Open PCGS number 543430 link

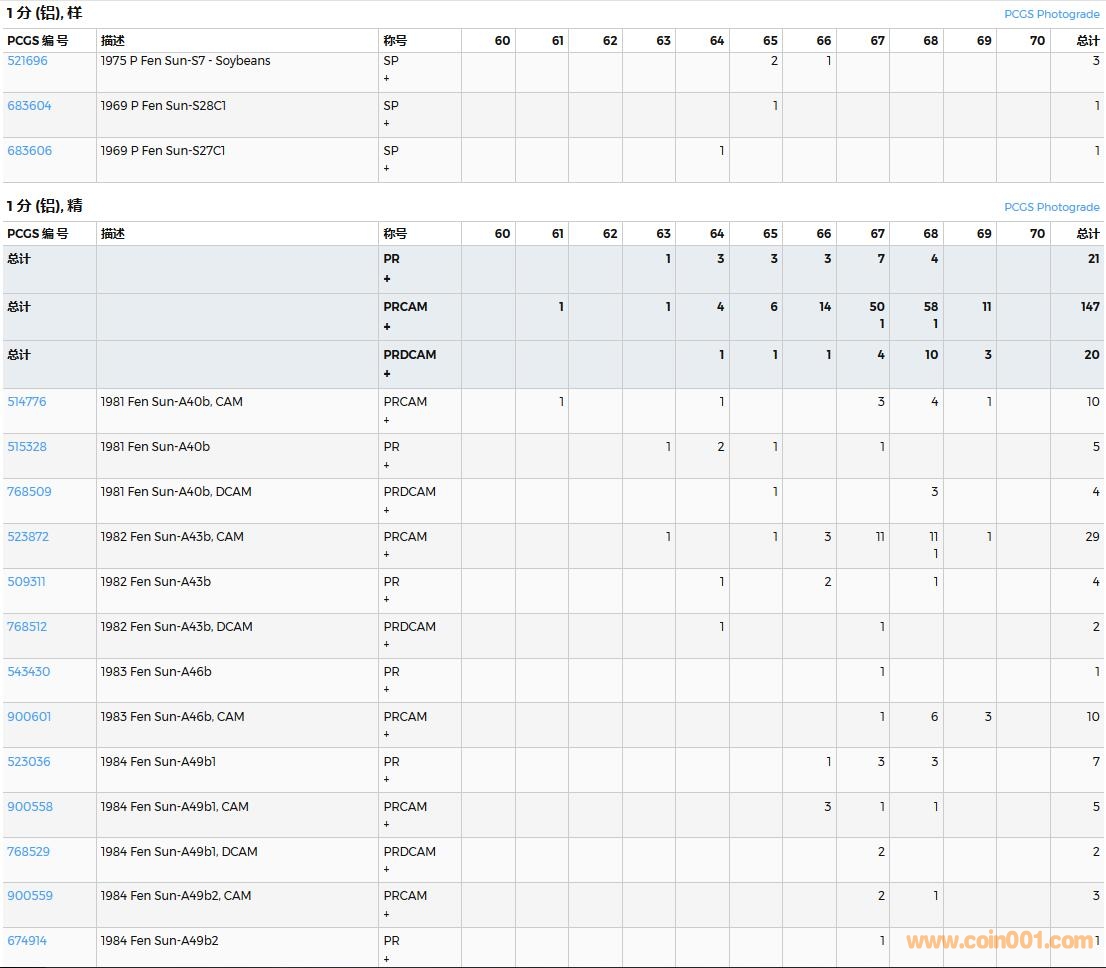[x=28, y=672]
